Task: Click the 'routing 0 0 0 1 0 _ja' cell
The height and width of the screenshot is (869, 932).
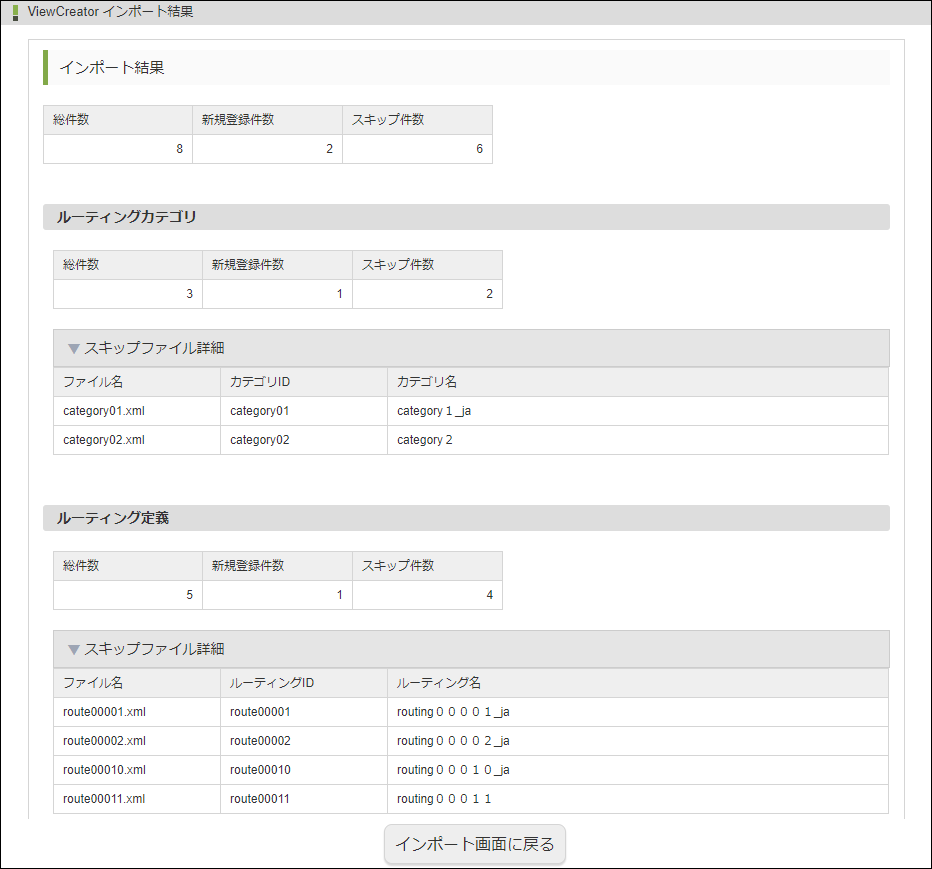Action: [638, 770]
